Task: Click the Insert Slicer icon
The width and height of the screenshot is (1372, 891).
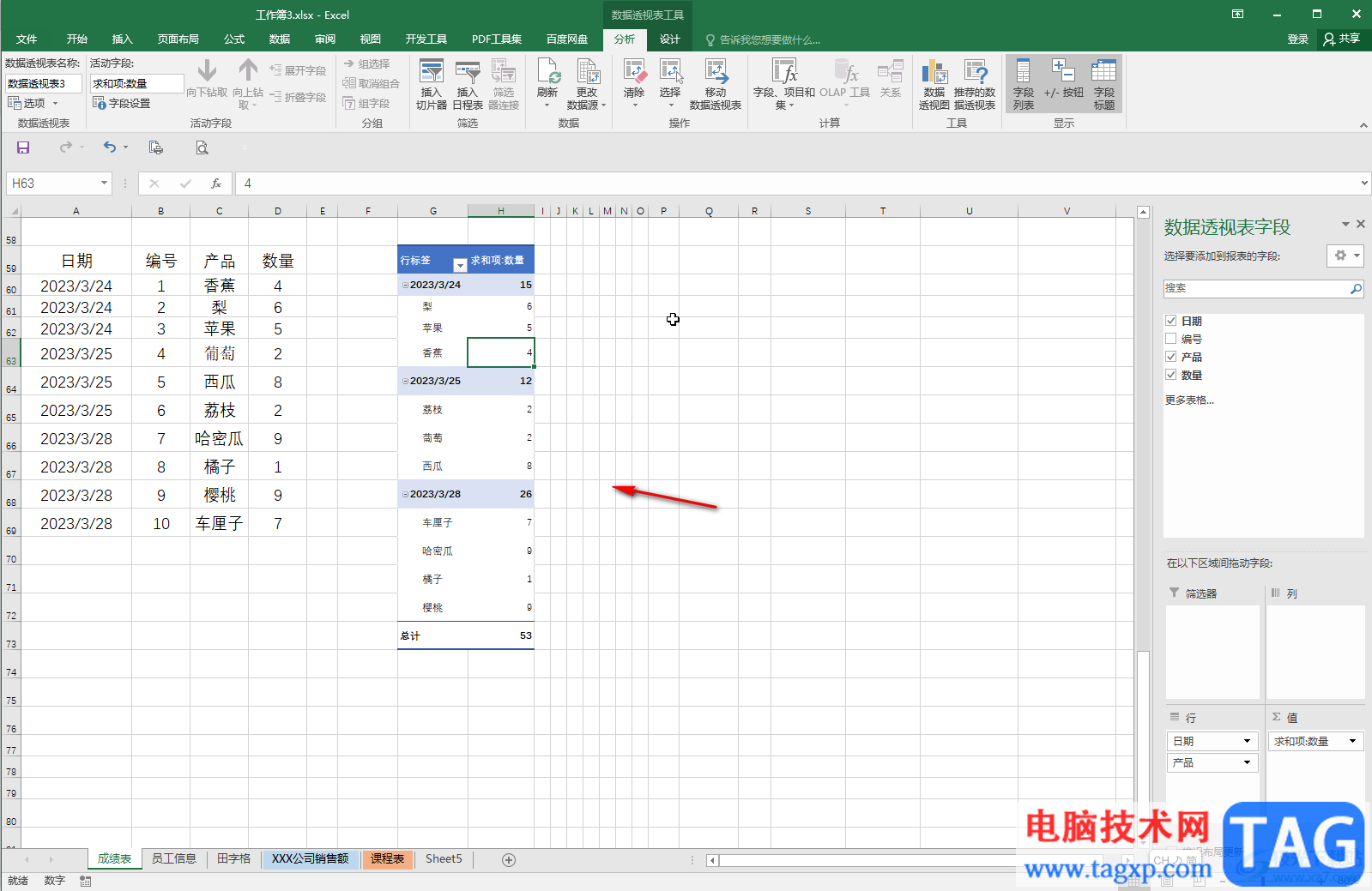Action: click(x=432, y=84)
